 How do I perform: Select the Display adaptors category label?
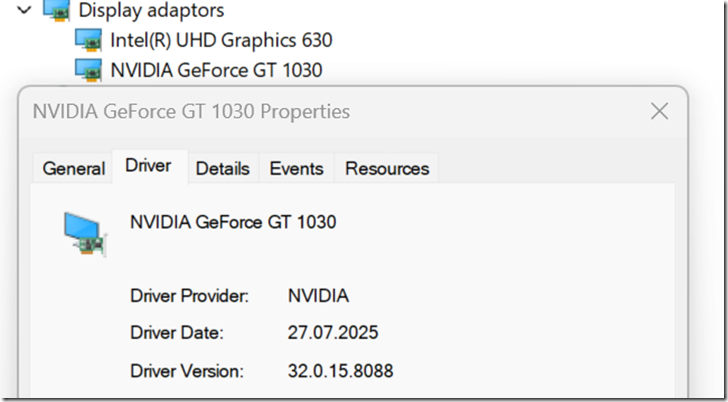click(151, 11)
